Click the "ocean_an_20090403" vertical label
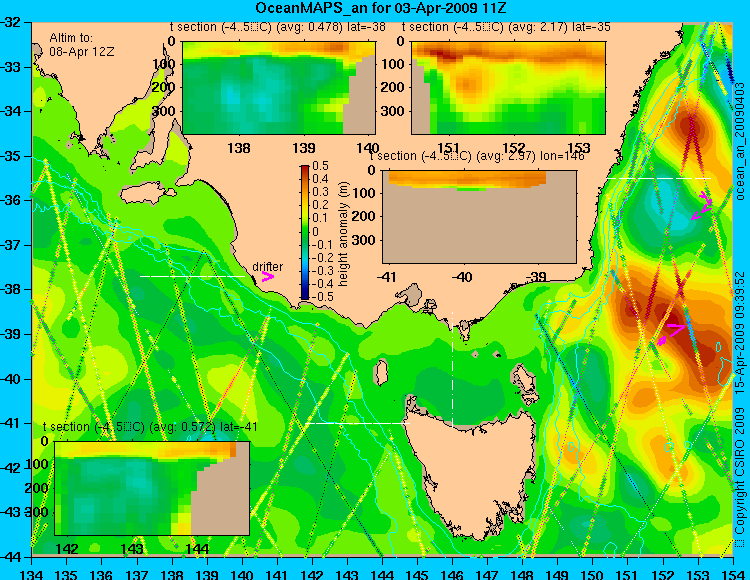This screenshot has width=750, height=580. (740, 142)
